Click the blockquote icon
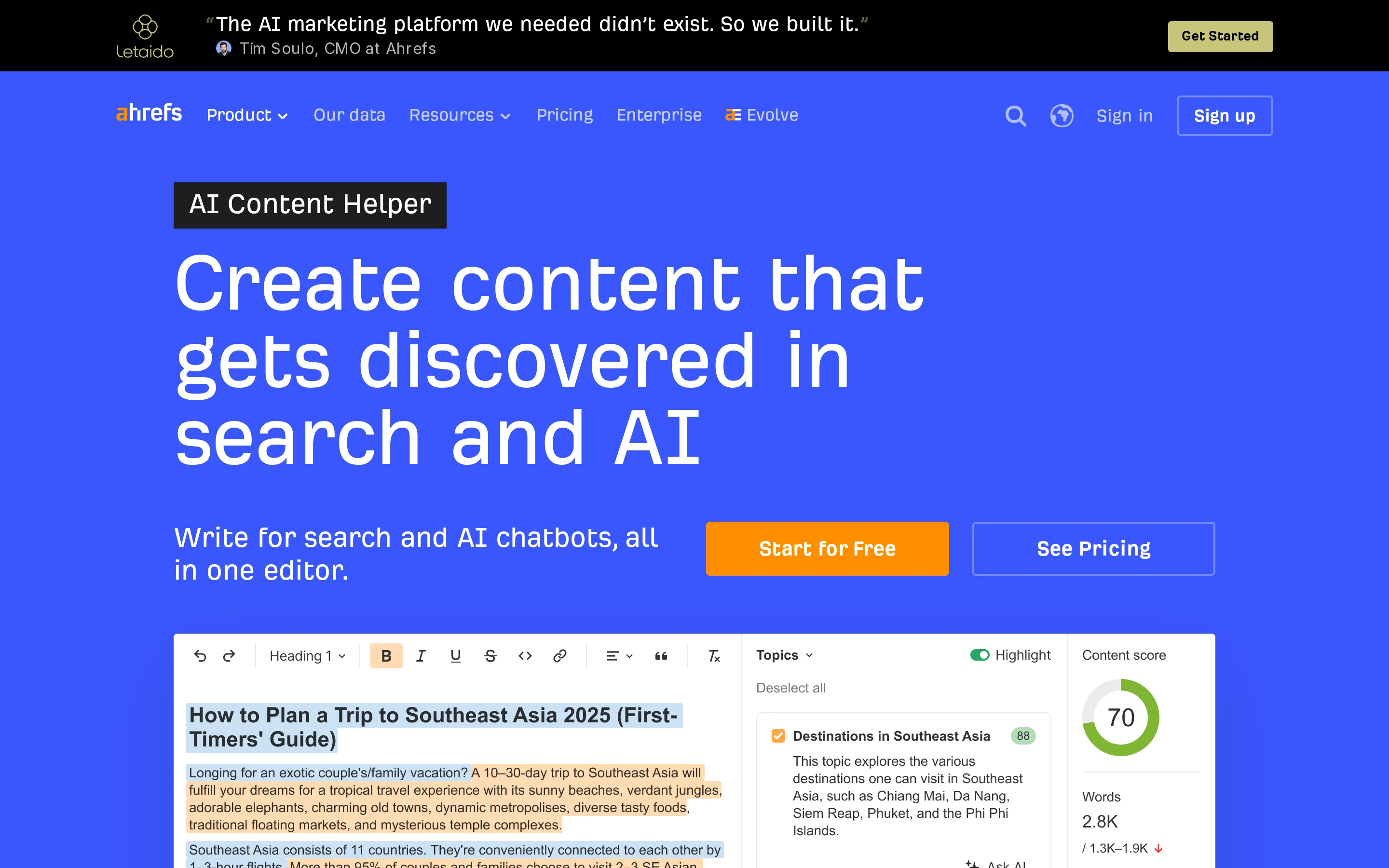 point(661,656)
